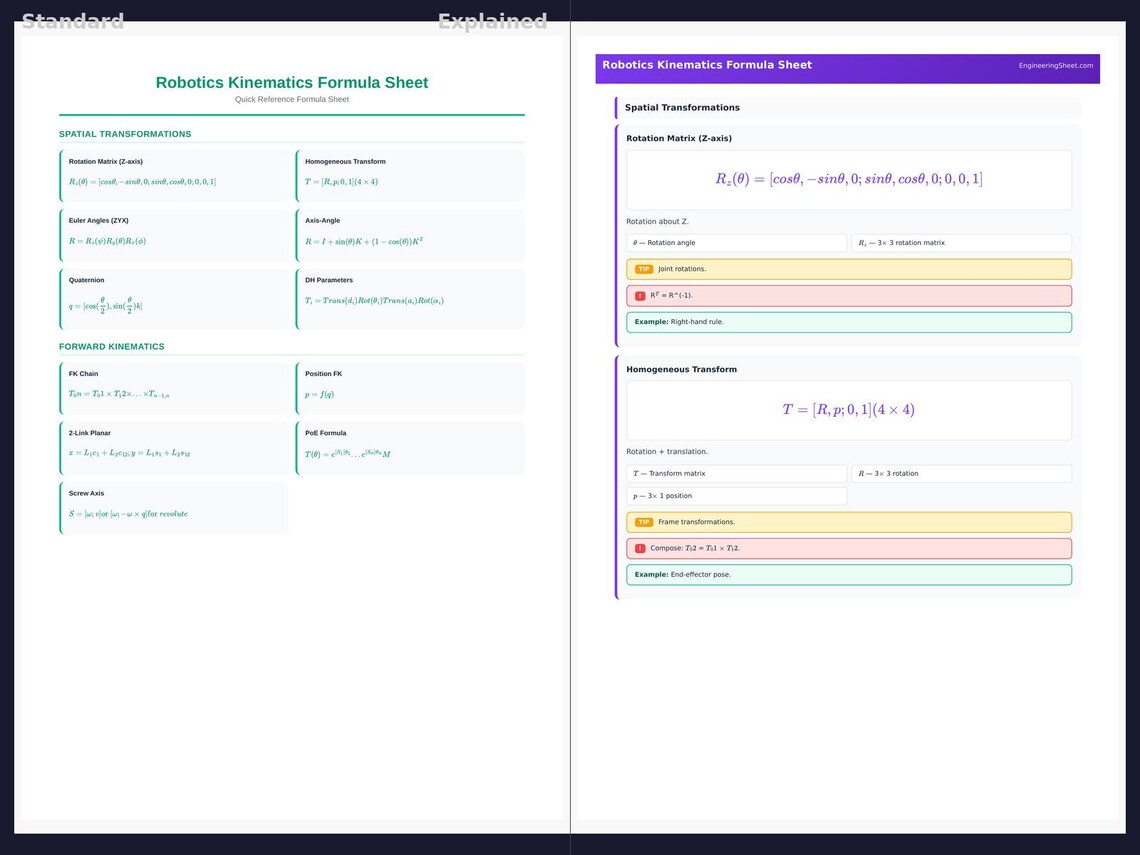Click the small green "T = [R,p;0,1](4×4)" formula

click(342, 182)
